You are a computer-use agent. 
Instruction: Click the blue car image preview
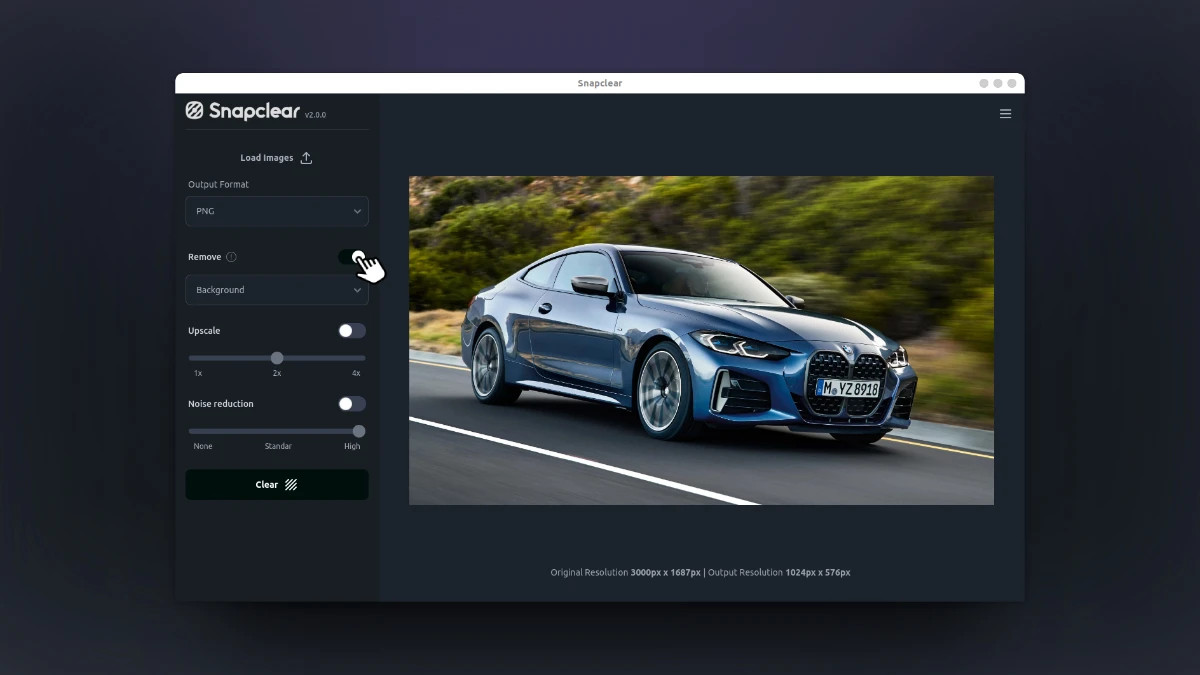point(701,340)
